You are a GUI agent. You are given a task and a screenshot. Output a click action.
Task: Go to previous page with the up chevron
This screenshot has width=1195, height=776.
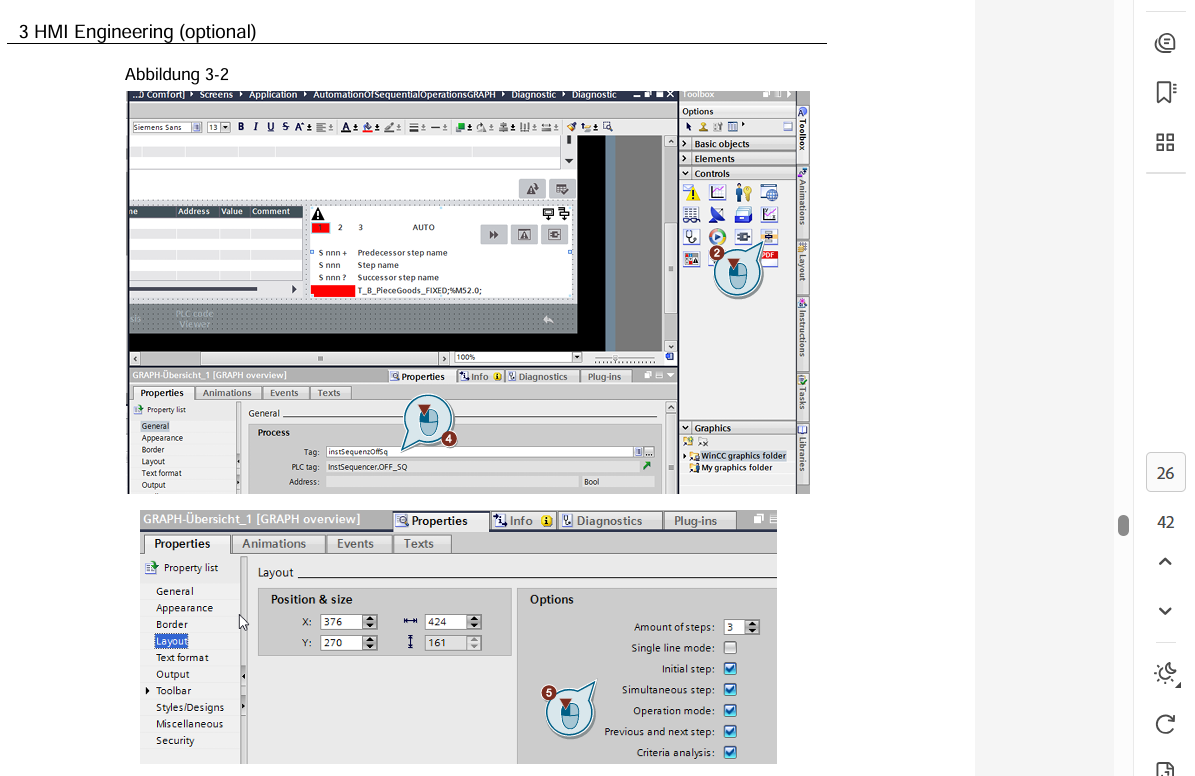click(x=1165, y=562)
